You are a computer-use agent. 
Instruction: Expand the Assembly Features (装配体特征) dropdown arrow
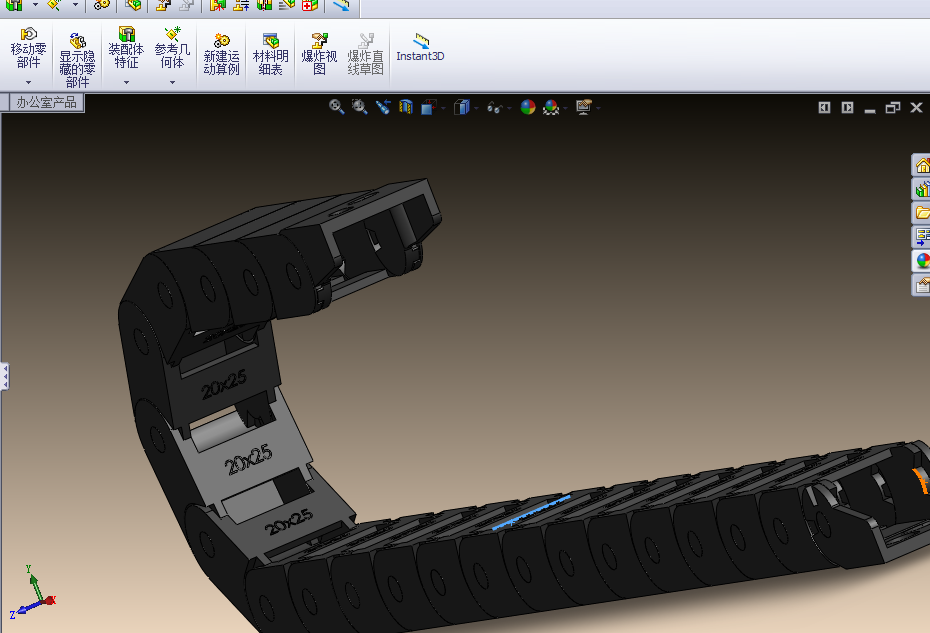(126, 83)
